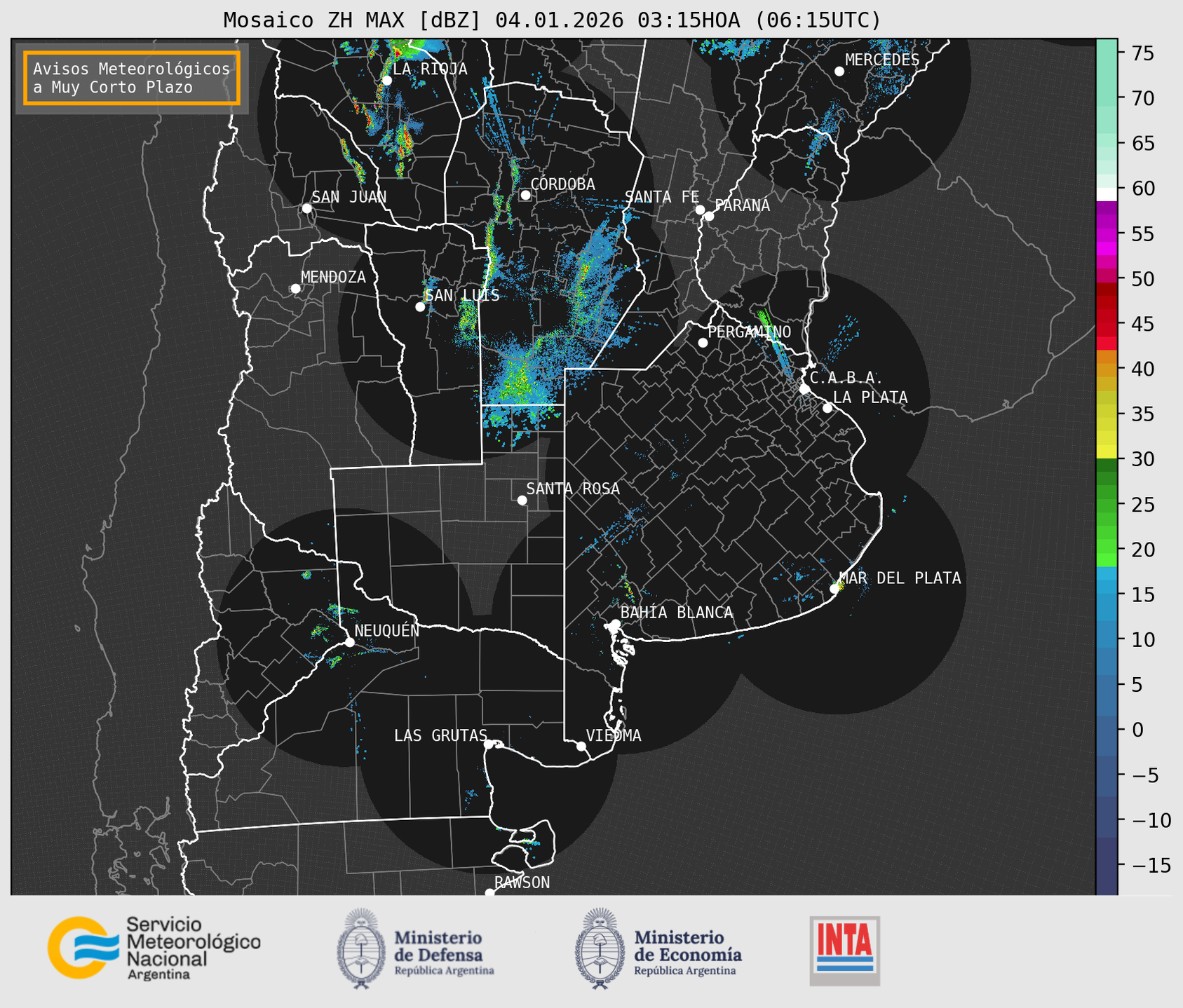This screenshot has height=1008, width=1183.
Task: Click the PARANÁ city marker dot
Action: 709,216
